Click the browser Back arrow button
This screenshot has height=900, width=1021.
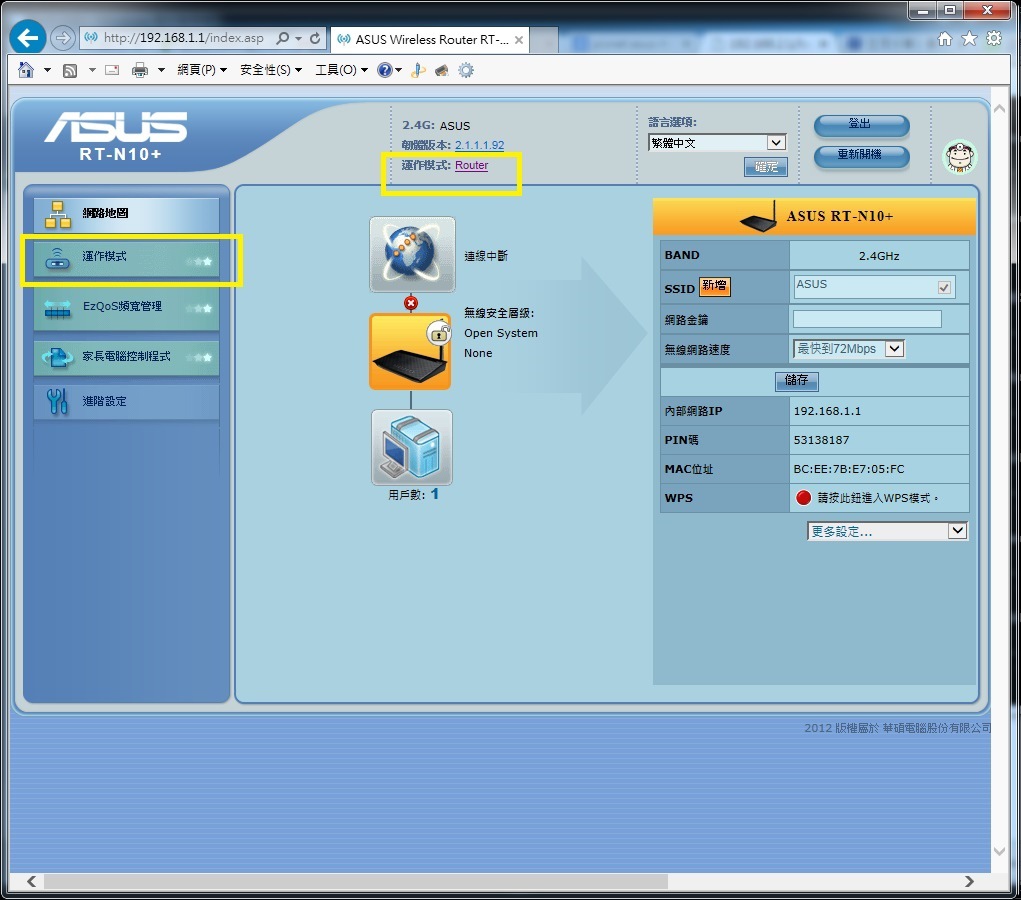click(x=27, y=38)
